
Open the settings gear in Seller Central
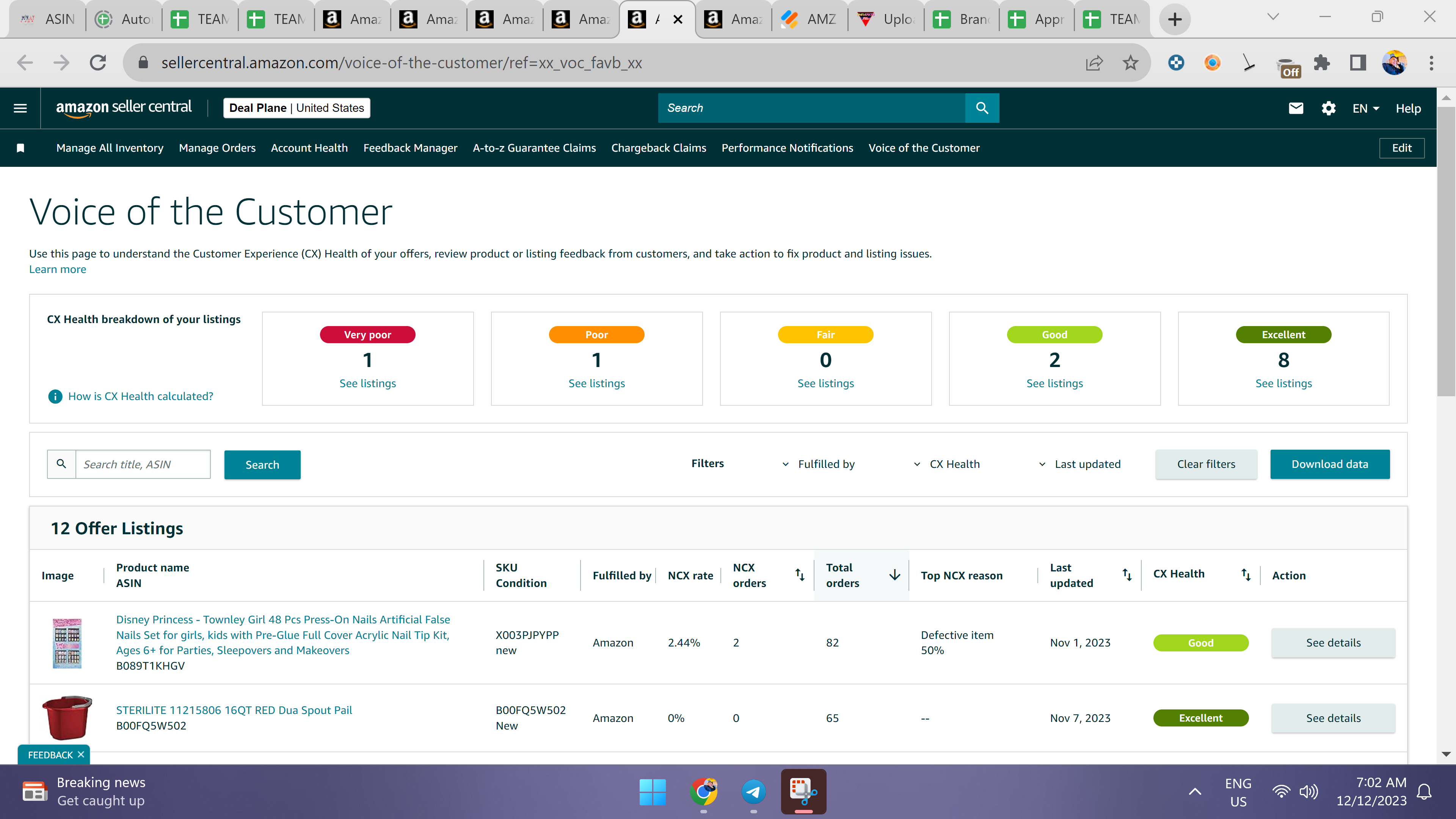click(x=1329, y=108)
